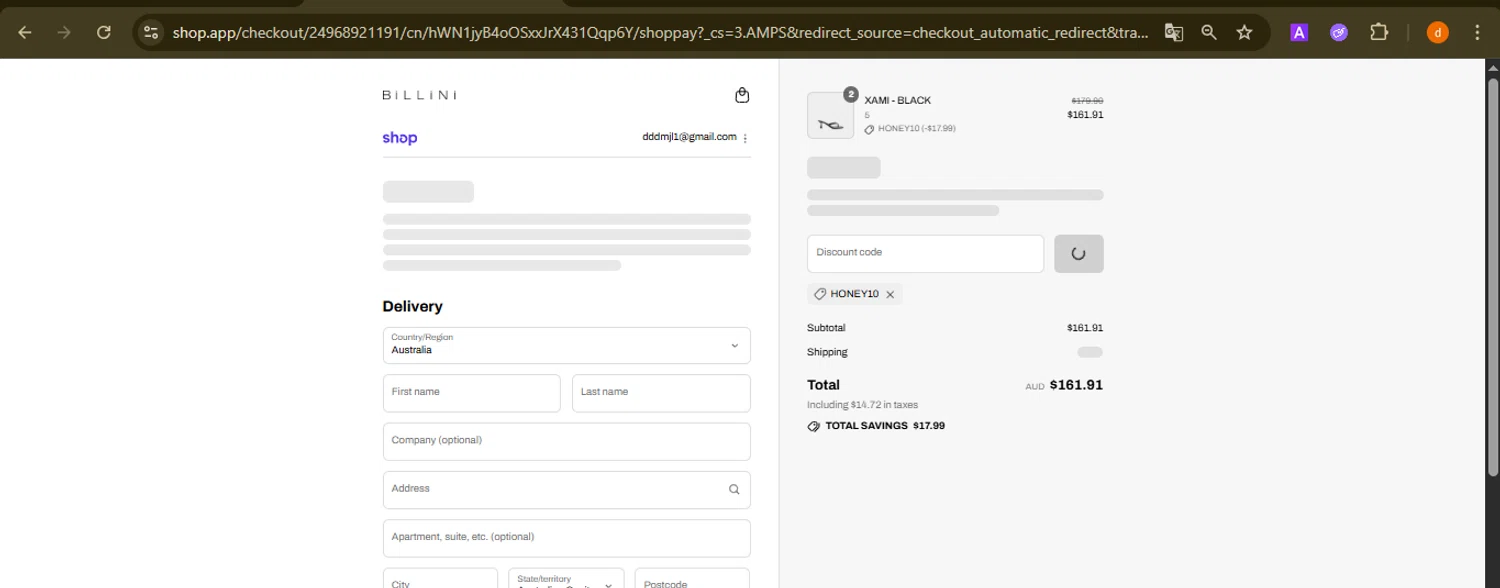Click the Company (optional) field
The image size is (1500, 588).
567,441
